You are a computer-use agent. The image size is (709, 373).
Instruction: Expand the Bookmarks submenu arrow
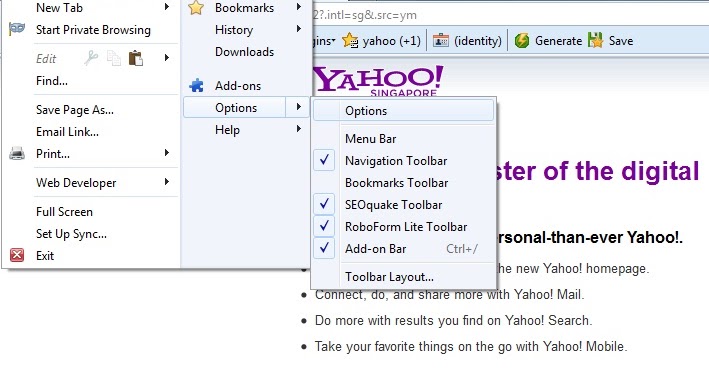(298, 7)
